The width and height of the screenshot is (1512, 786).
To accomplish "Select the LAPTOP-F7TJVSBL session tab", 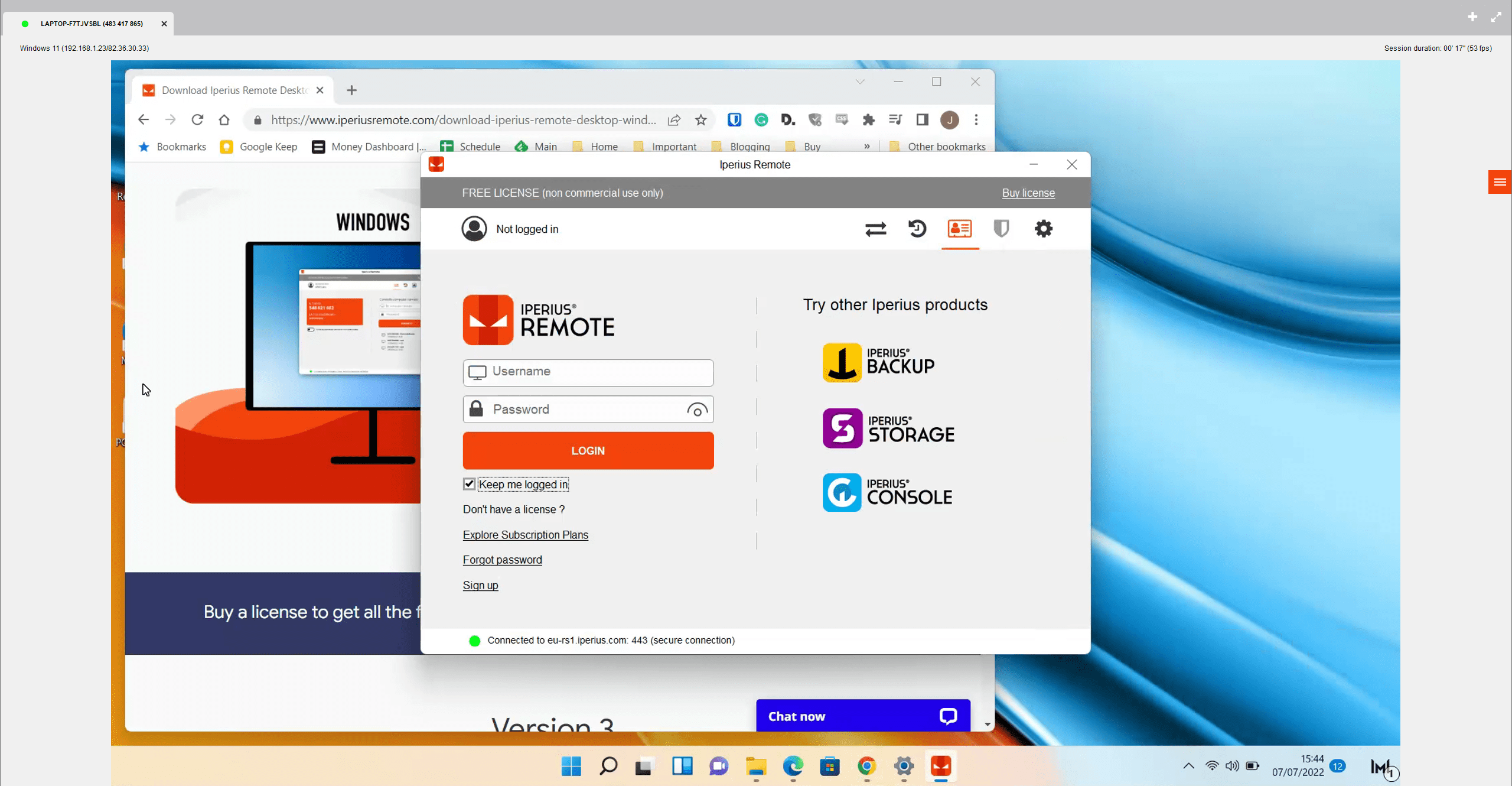I will tap(92, 24).
